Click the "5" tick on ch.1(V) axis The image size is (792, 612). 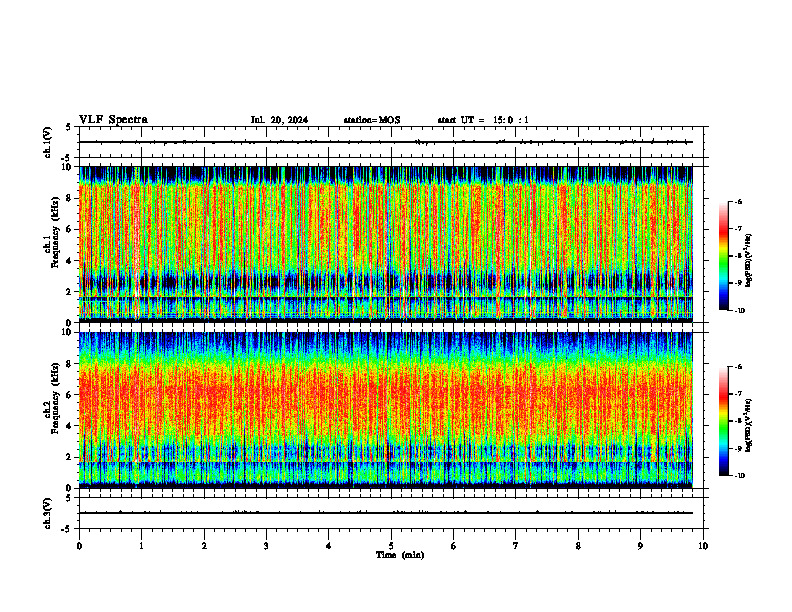click(69, 127)
